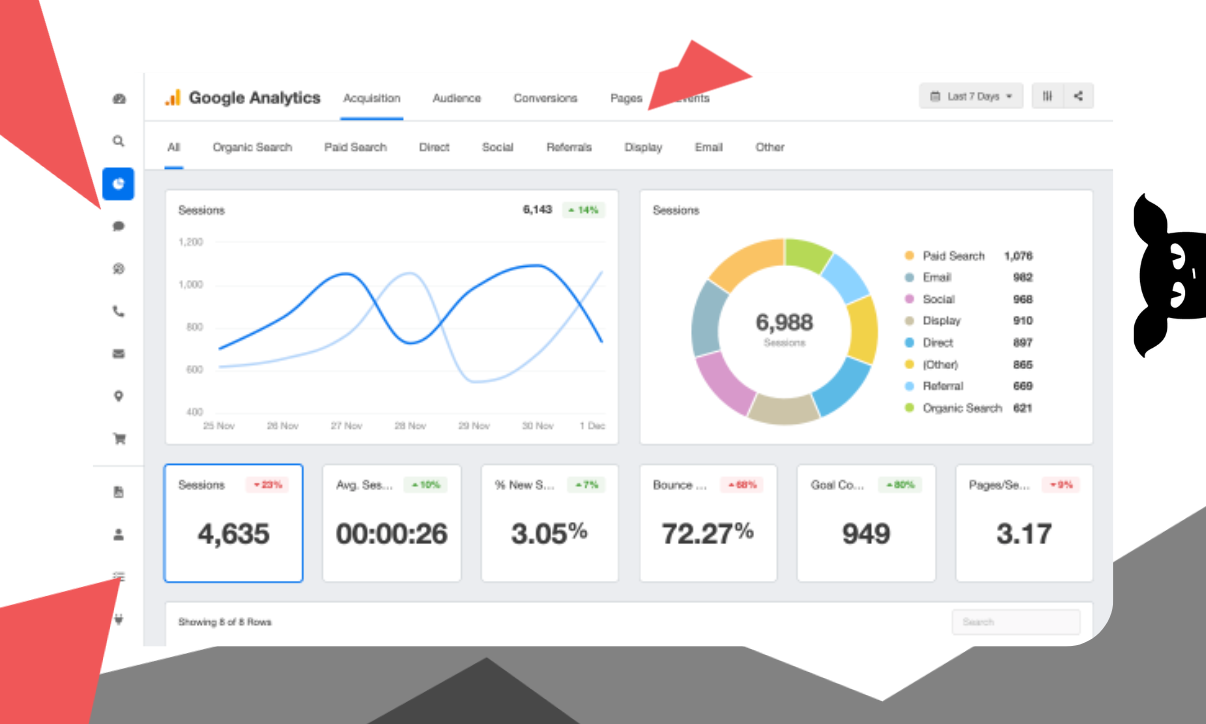Open the Direct channel sub-tab

[434, 147]
